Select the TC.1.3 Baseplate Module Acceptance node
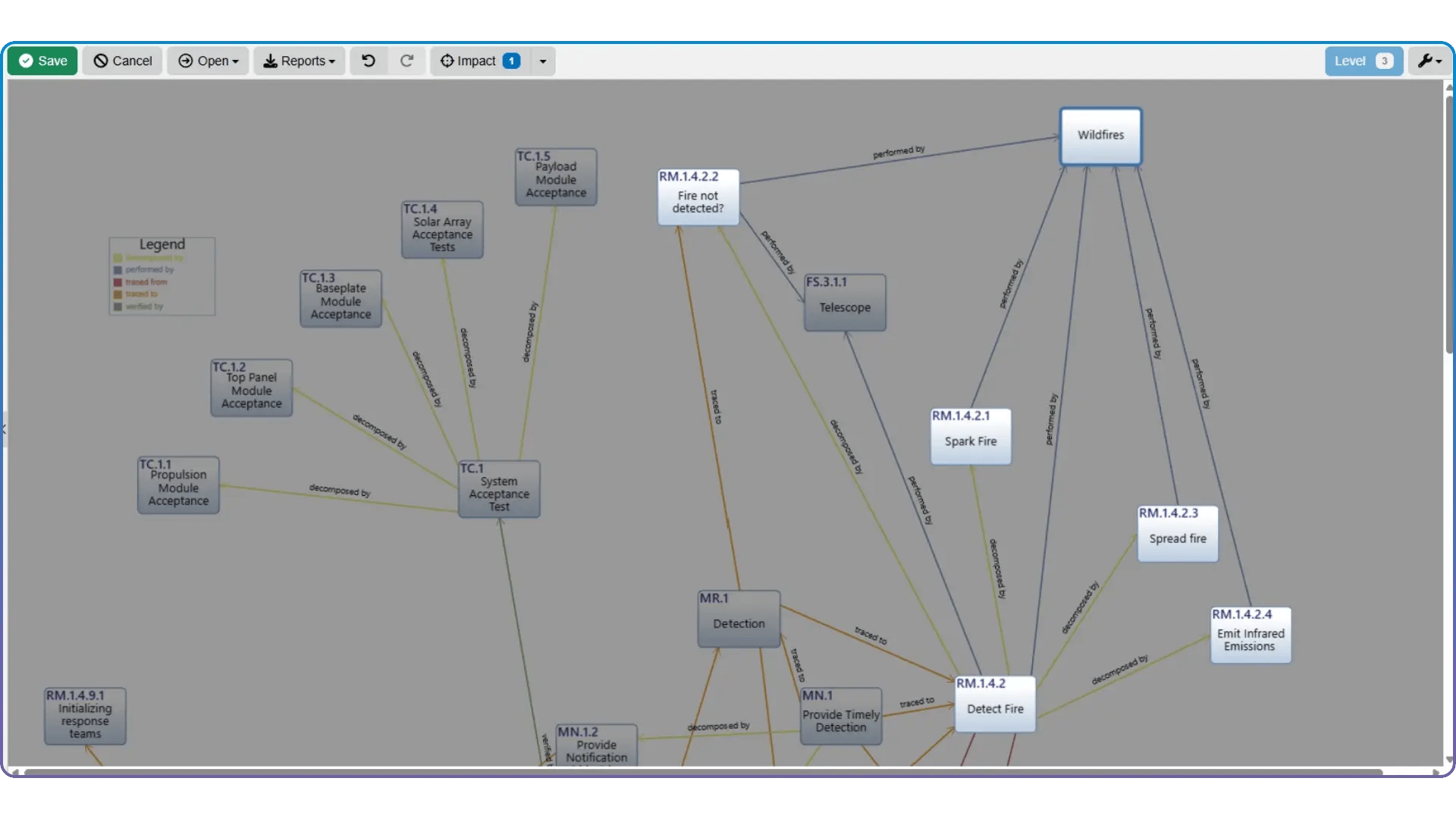This screenshot has height=819, width=1456. 340,299
